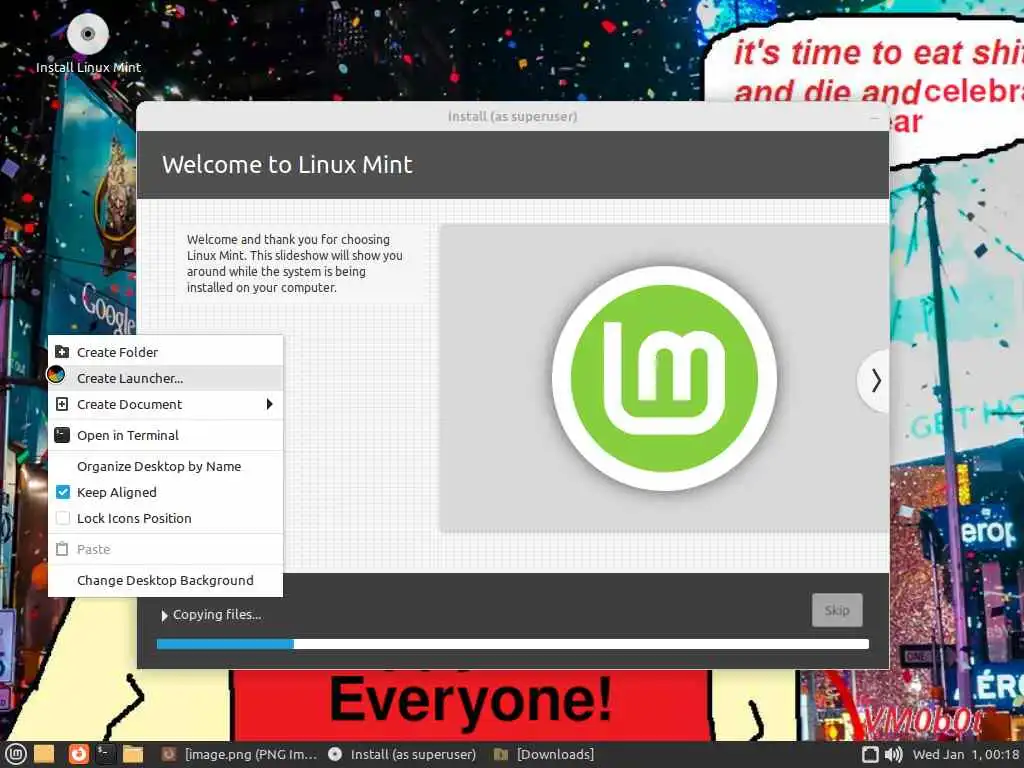Screen dimensions: 1024x768
Task: Click the Create Document plus icon
Action: 62,404
